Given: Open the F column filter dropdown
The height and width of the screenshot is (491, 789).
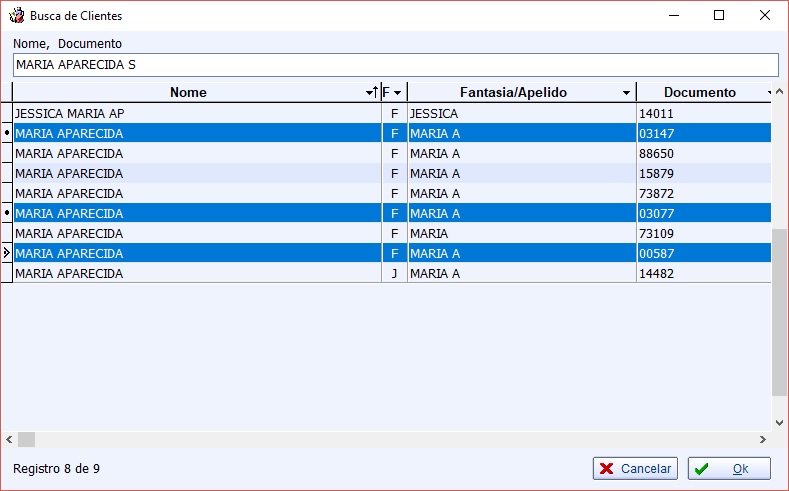Looking at the screenshot, I should [398, 93].
